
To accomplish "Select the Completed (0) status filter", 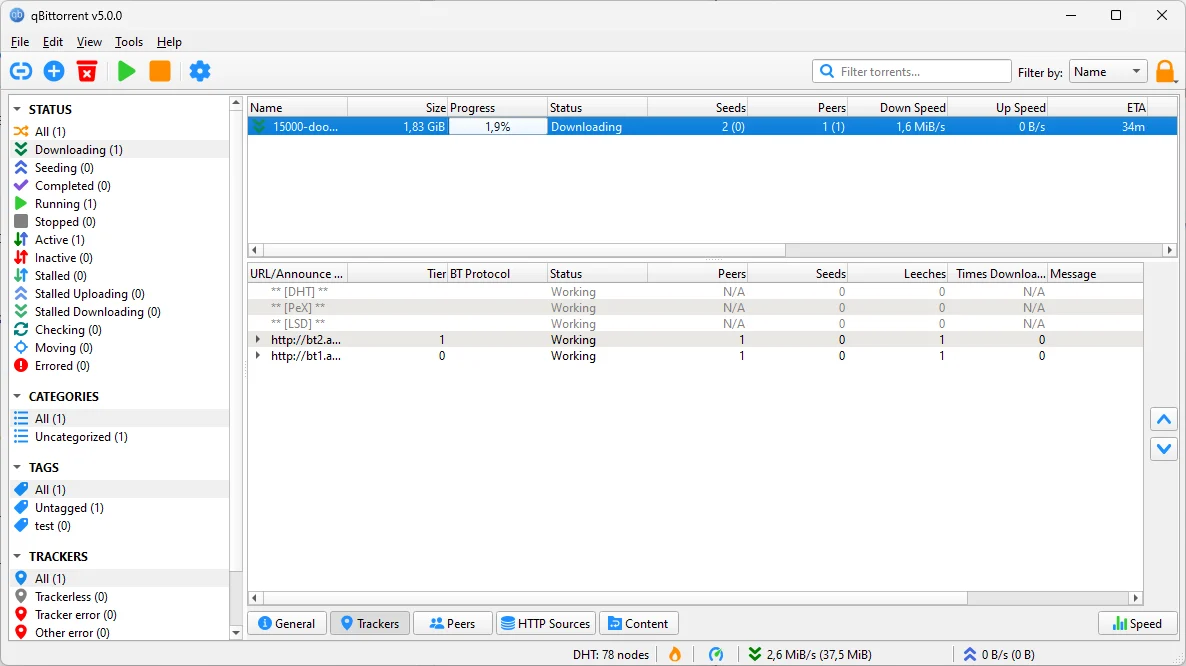I will (120, 186).
